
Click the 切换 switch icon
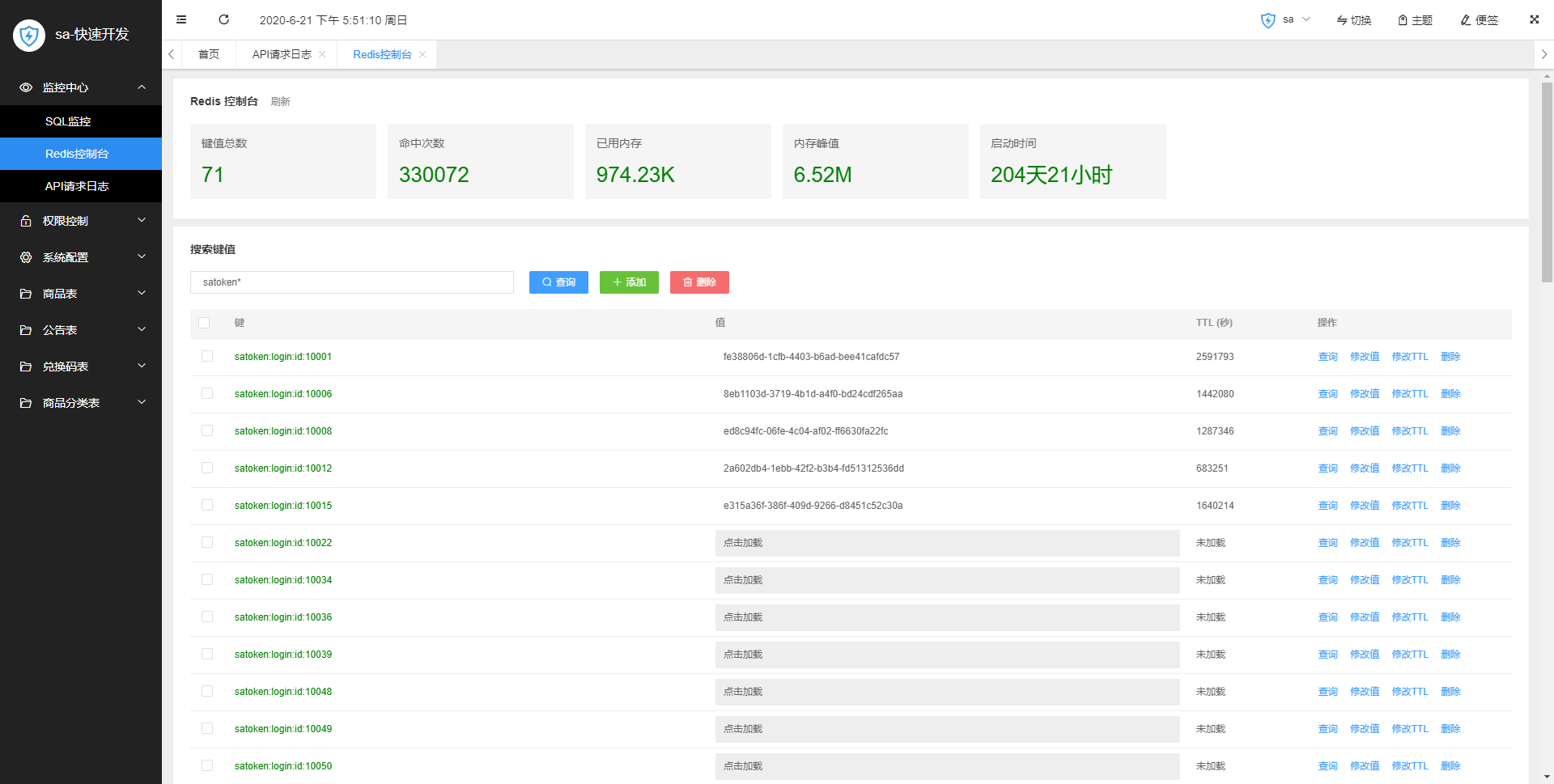tap(1353, 20)
